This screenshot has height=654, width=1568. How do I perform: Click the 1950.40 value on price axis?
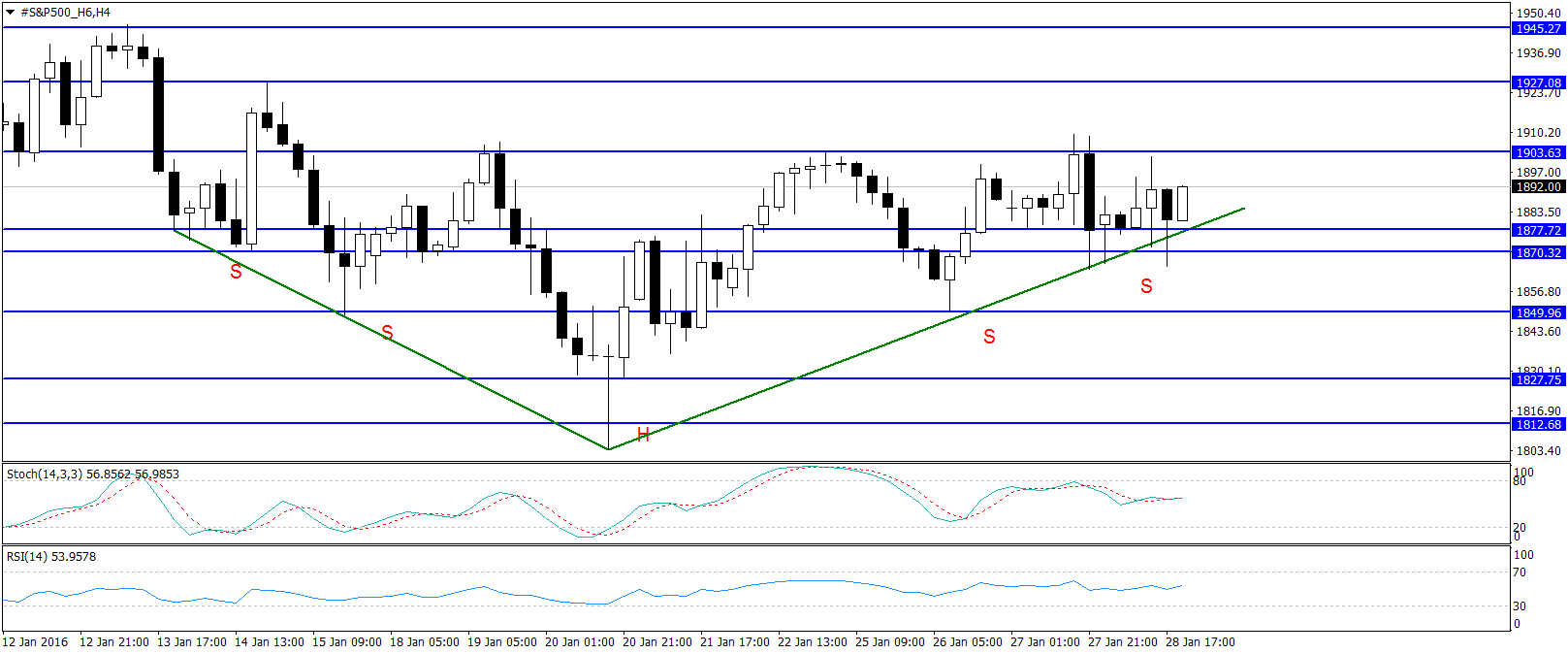(x=1539, y=13)
